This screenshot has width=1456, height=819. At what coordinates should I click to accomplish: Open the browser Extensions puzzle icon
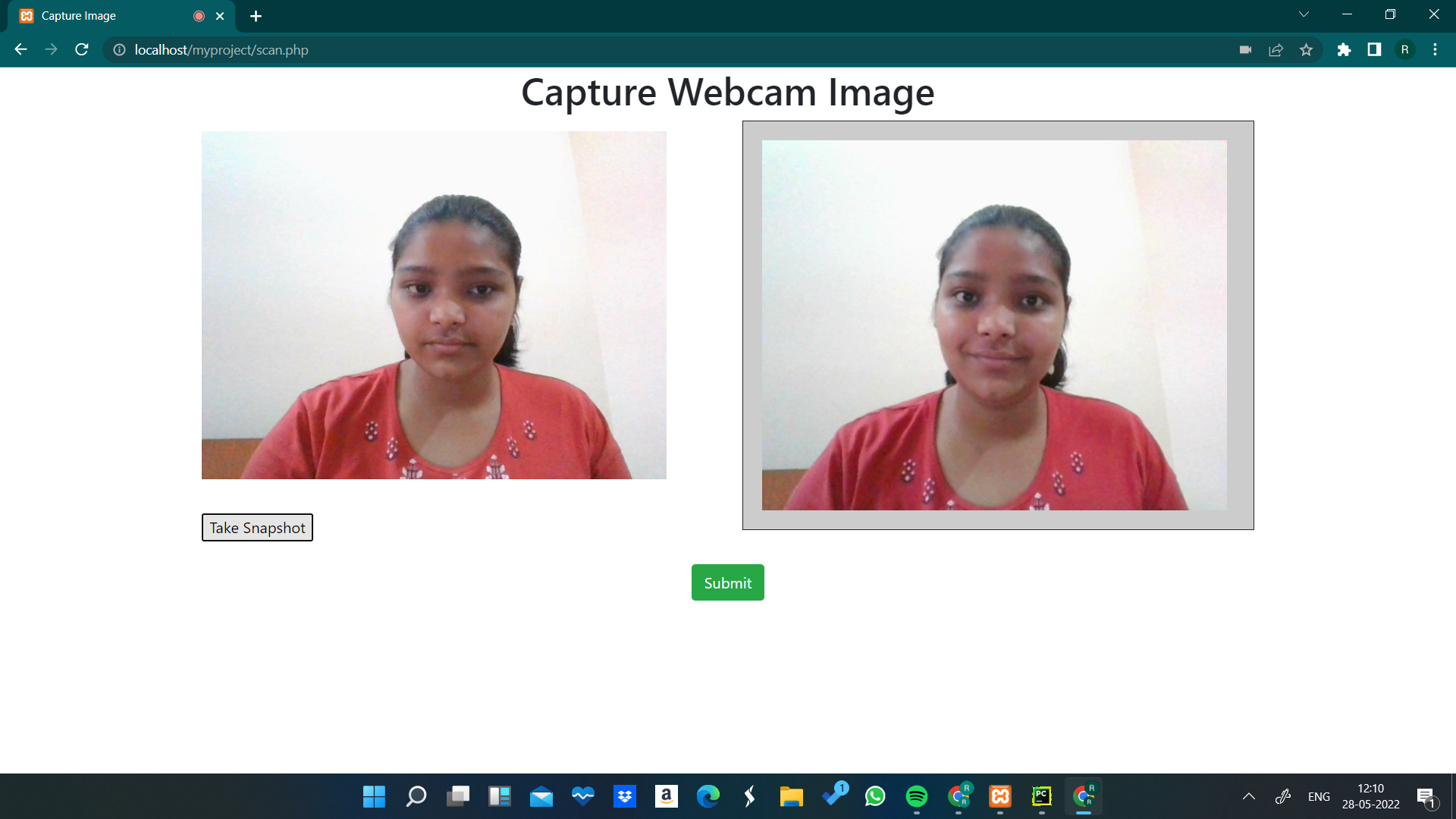click(x=1344, y=49)
